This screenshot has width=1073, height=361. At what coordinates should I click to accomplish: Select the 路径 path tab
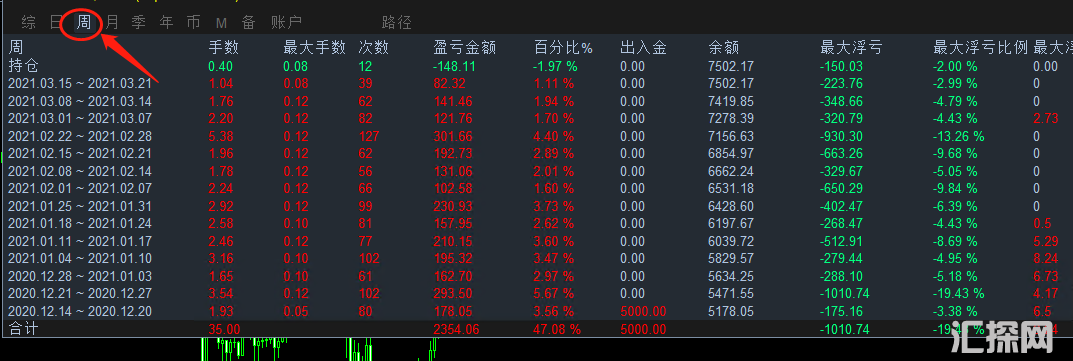397,23
